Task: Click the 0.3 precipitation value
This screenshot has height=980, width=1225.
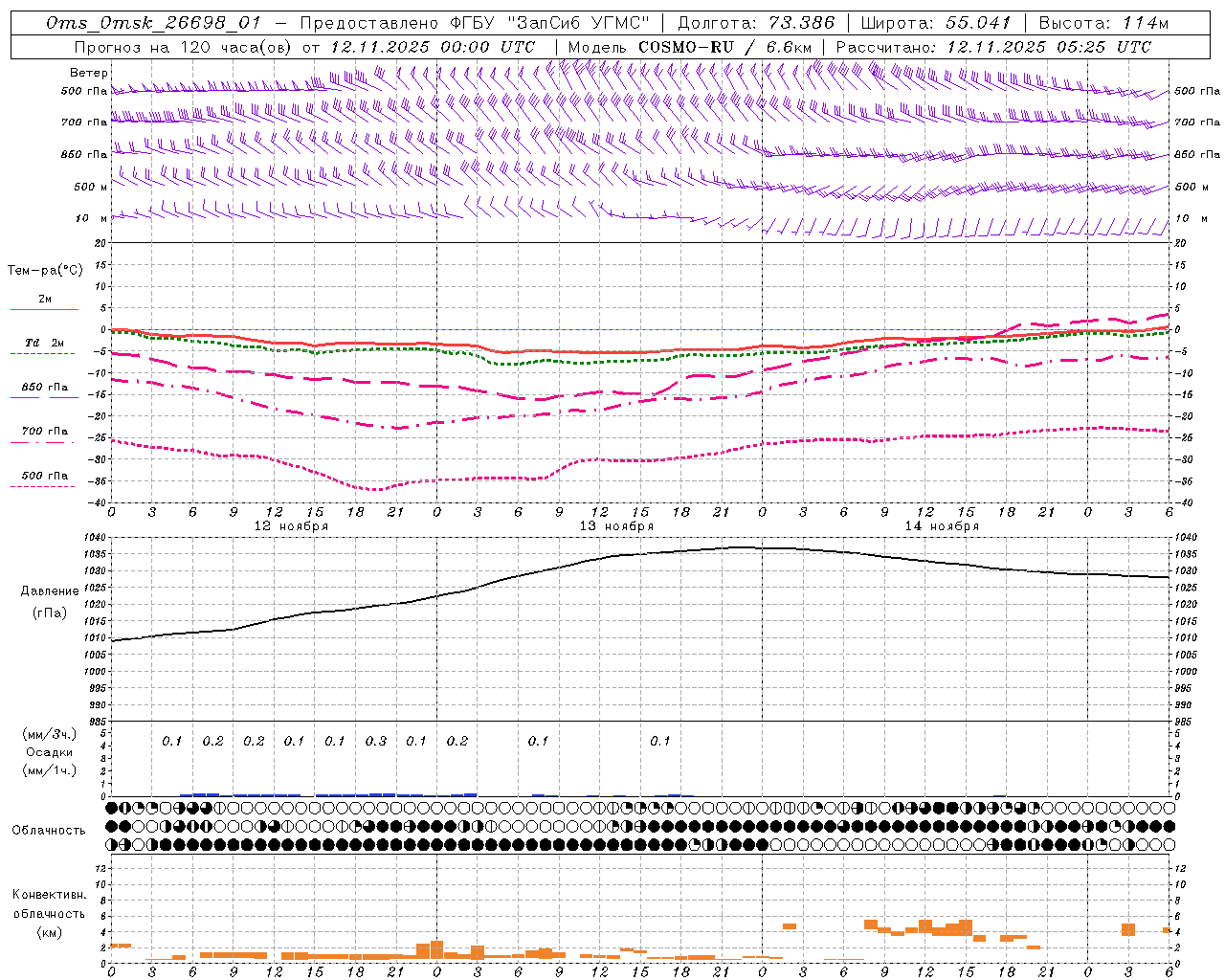Action: coord(376,742)
